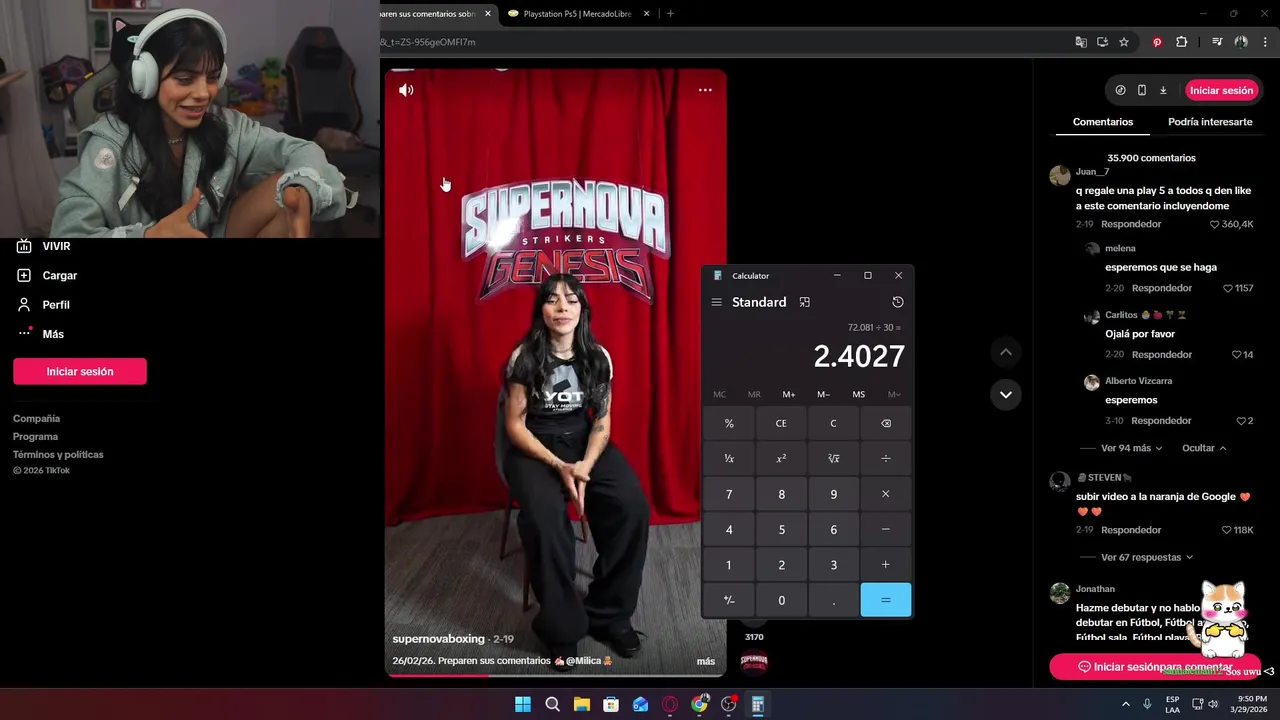Screen dimensions: 1280x720
Task: Collapse replies with Ocultar
Action: 1204,448
